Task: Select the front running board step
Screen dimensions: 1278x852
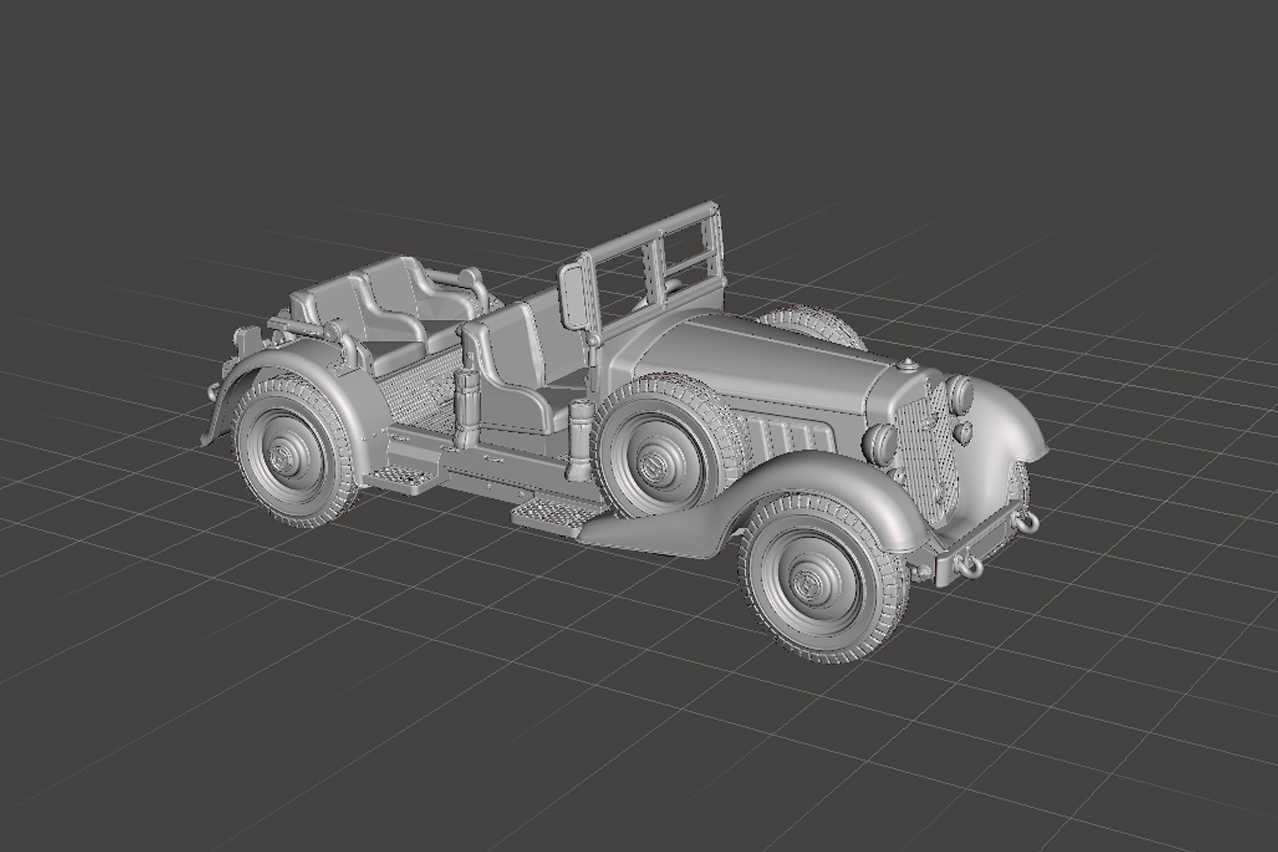Action: tap(556, 514)
